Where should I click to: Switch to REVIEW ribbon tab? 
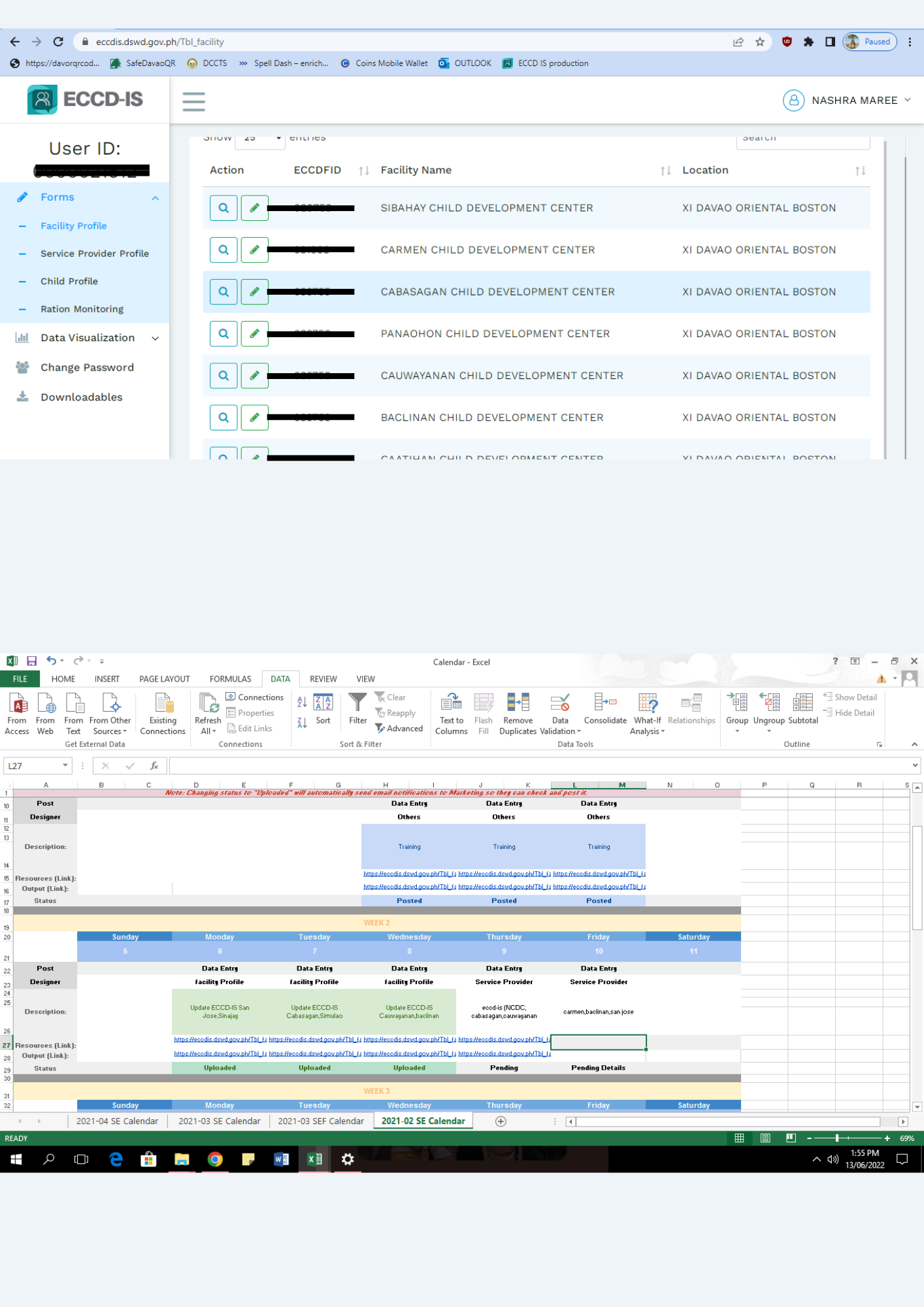(323, 679)
